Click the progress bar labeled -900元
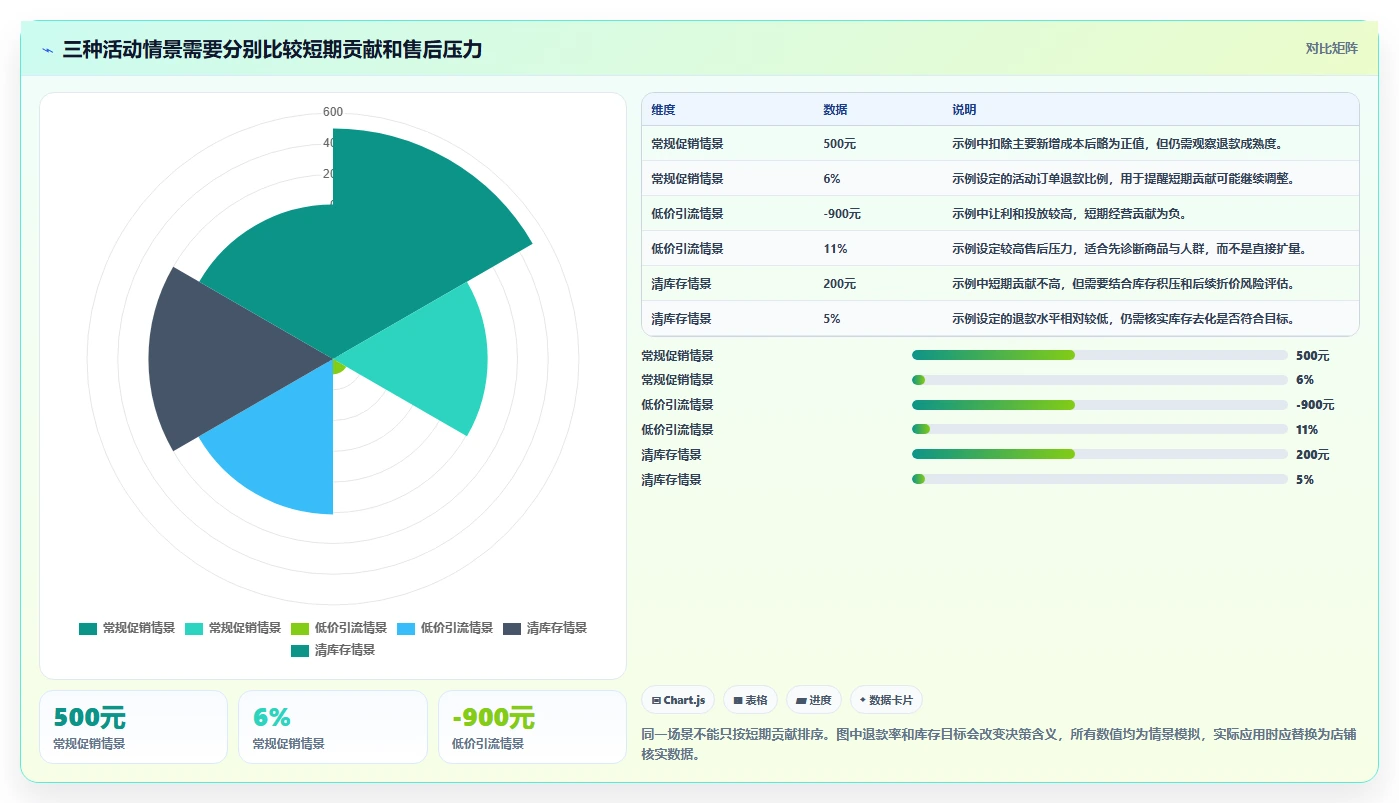 pyautogui.click(x=1100, y=405)
